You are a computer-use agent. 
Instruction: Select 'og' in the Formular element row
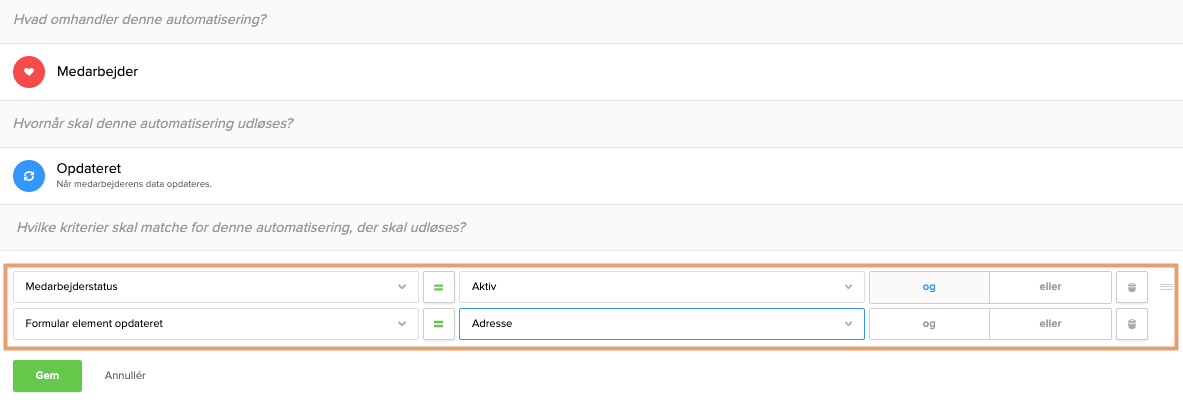(930, 324)
